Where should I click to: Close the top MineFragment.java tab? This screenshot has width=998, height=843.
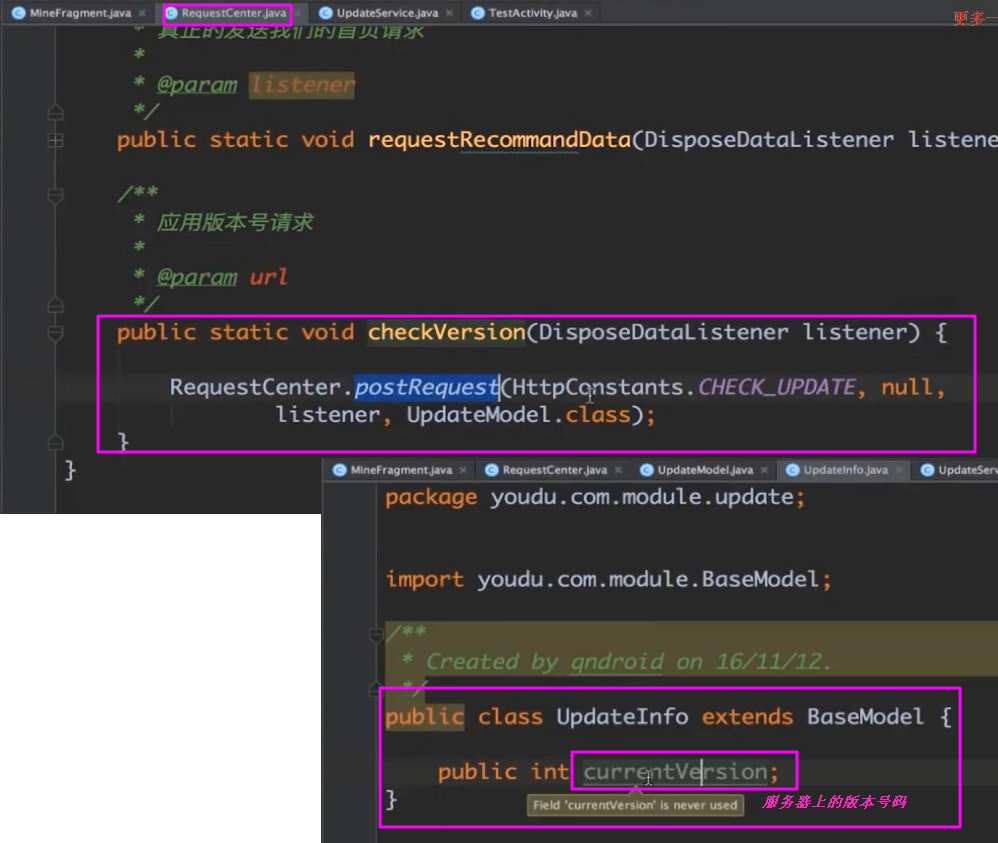coord(142,14)
